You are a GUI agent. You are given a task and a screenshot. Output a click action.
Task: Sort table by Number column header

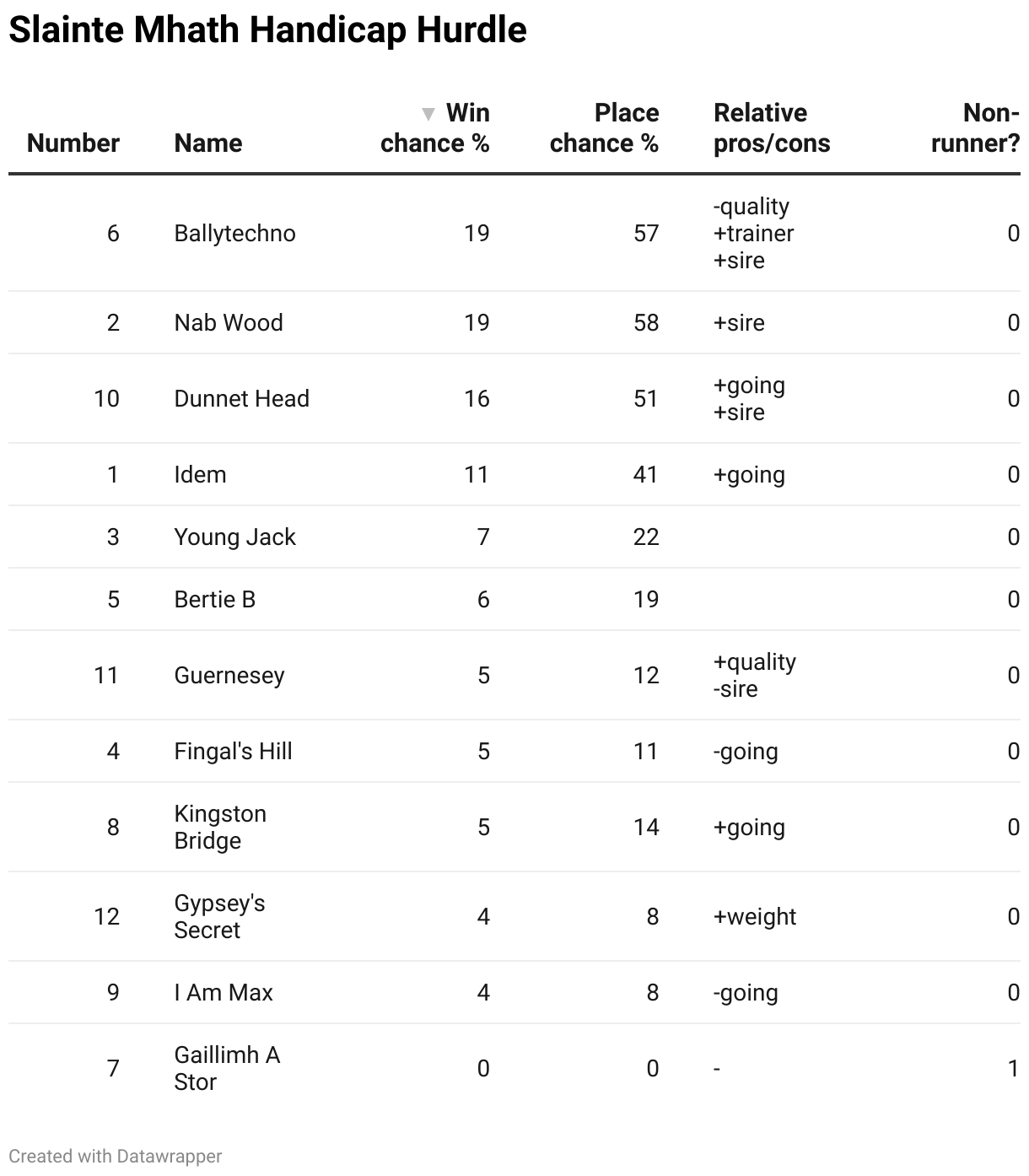(73, 143)
